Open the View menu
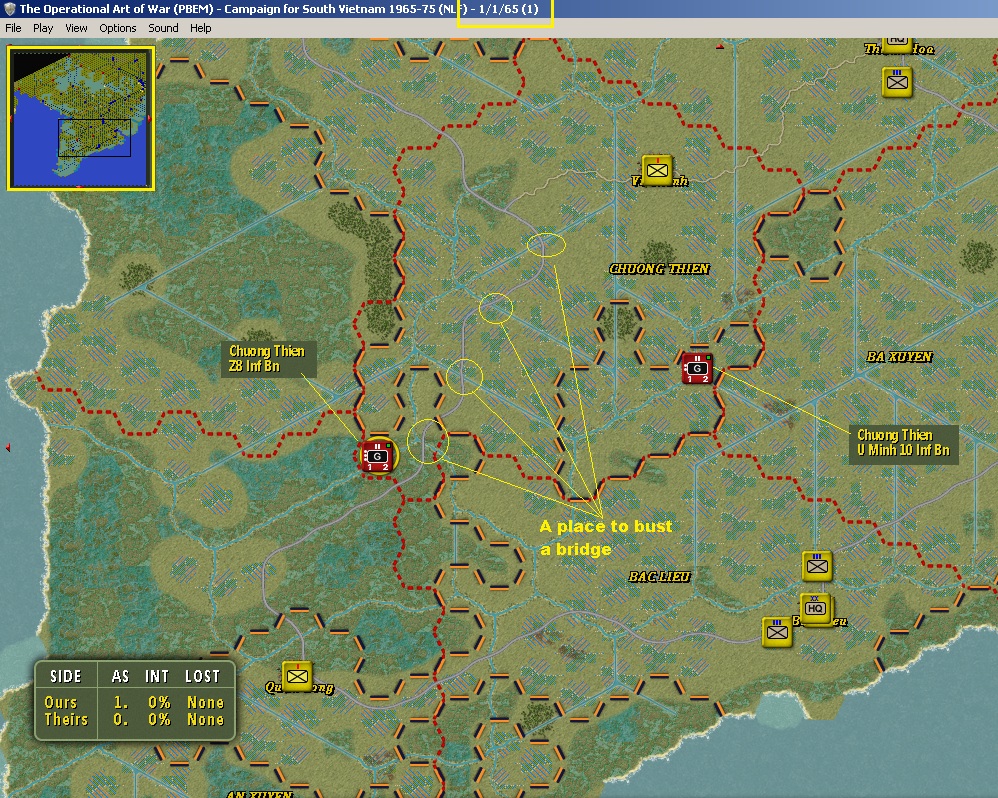Viewport: 998px width, 798px height. [76, 28]
